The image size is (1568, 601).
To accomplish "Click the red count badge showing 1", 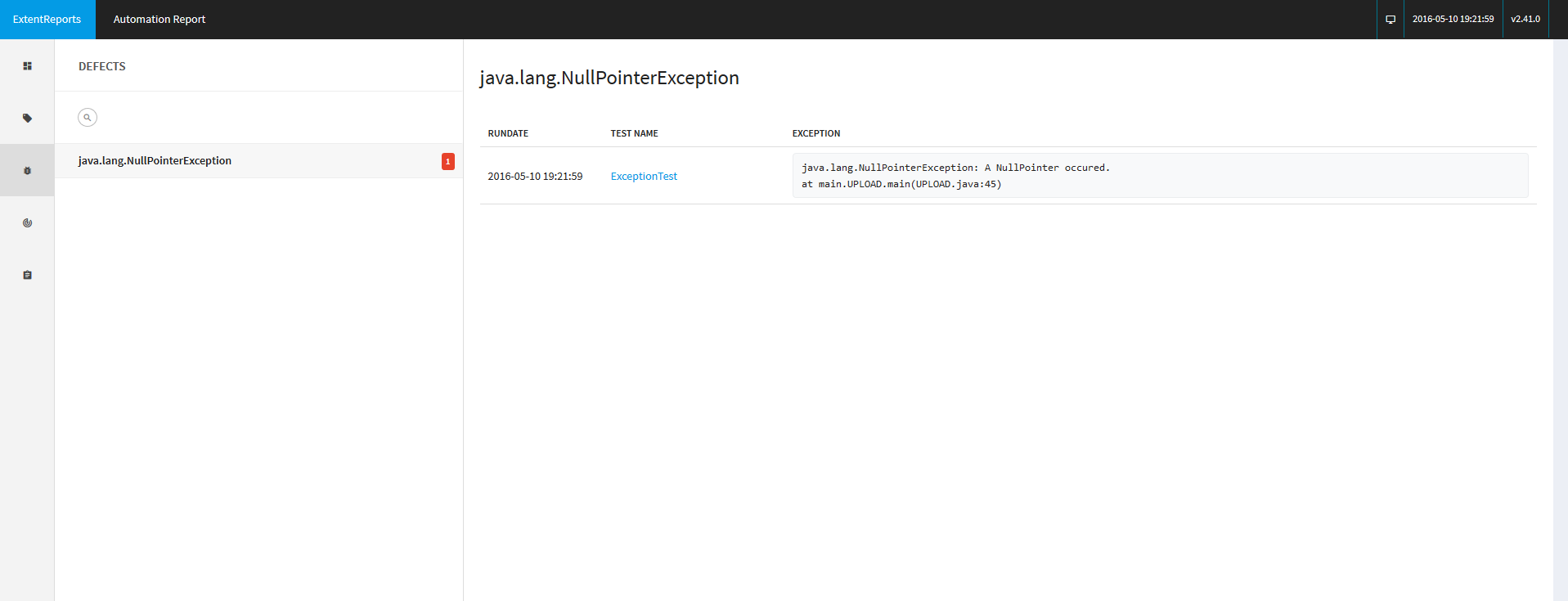I will point(447,162).
